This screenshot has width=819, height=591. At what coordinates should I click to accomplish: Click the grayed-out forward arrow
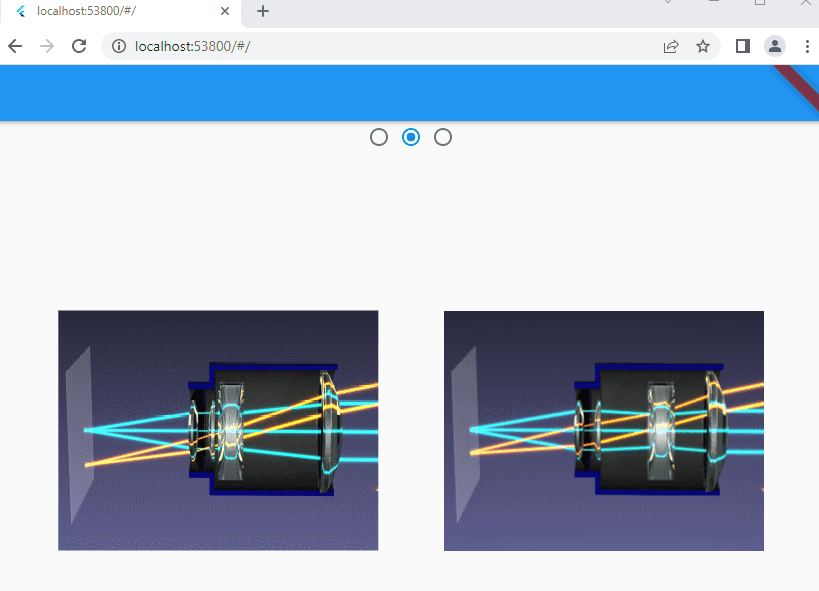47,46
